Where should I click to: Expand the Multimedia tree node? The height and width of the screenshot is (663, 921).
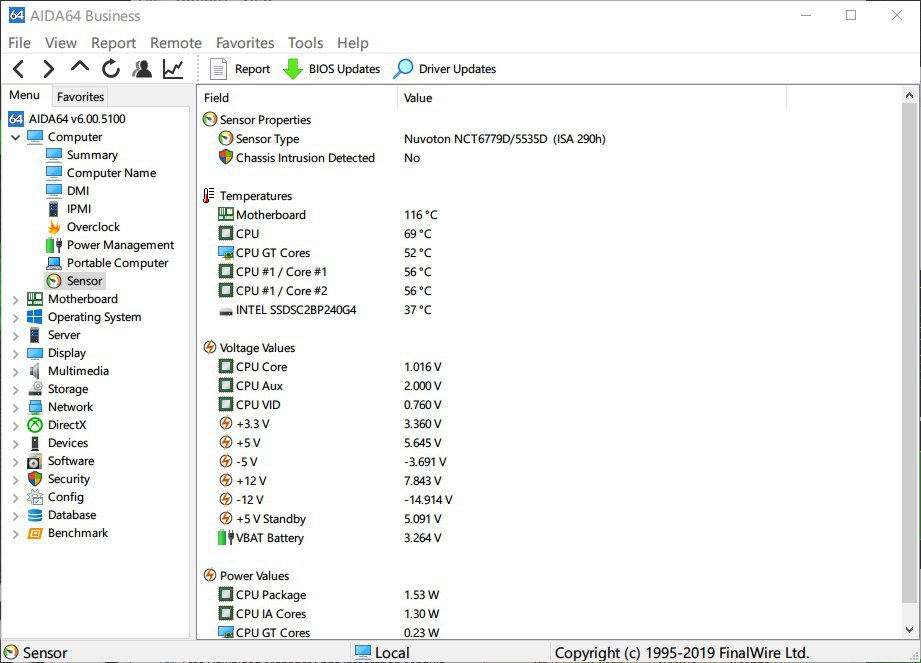pyautogui.click(x=15, y=372)
